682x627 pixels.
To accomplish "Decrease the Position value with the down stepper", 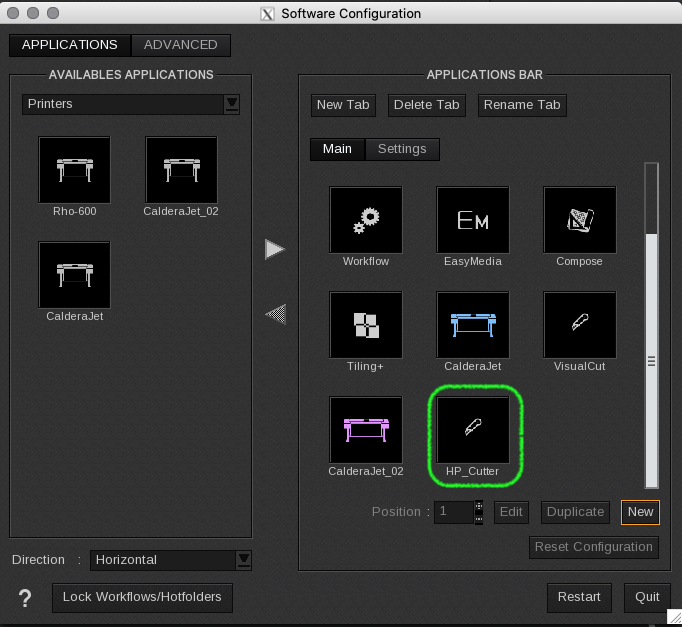I will (478, 518).
